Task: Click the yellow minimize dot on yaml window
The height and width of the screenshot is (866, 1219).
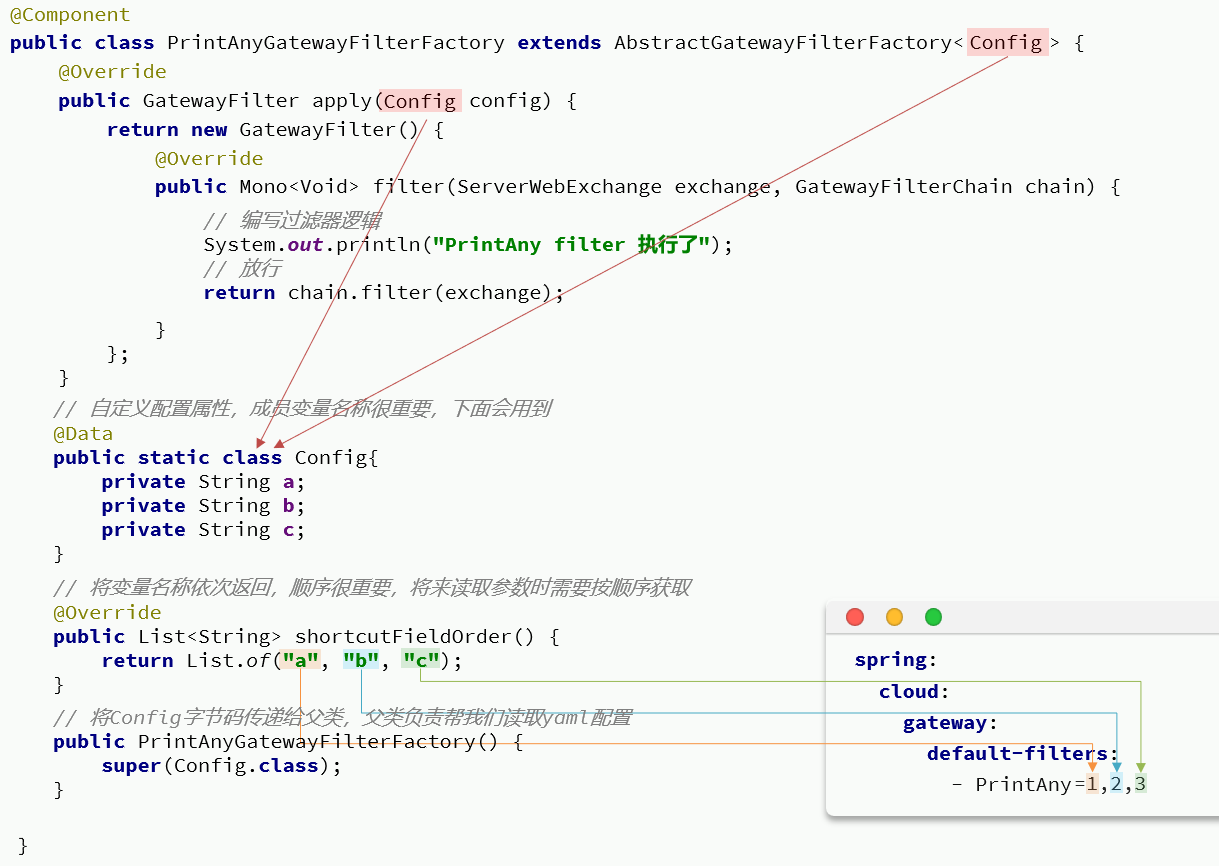Action: (894, 617)
